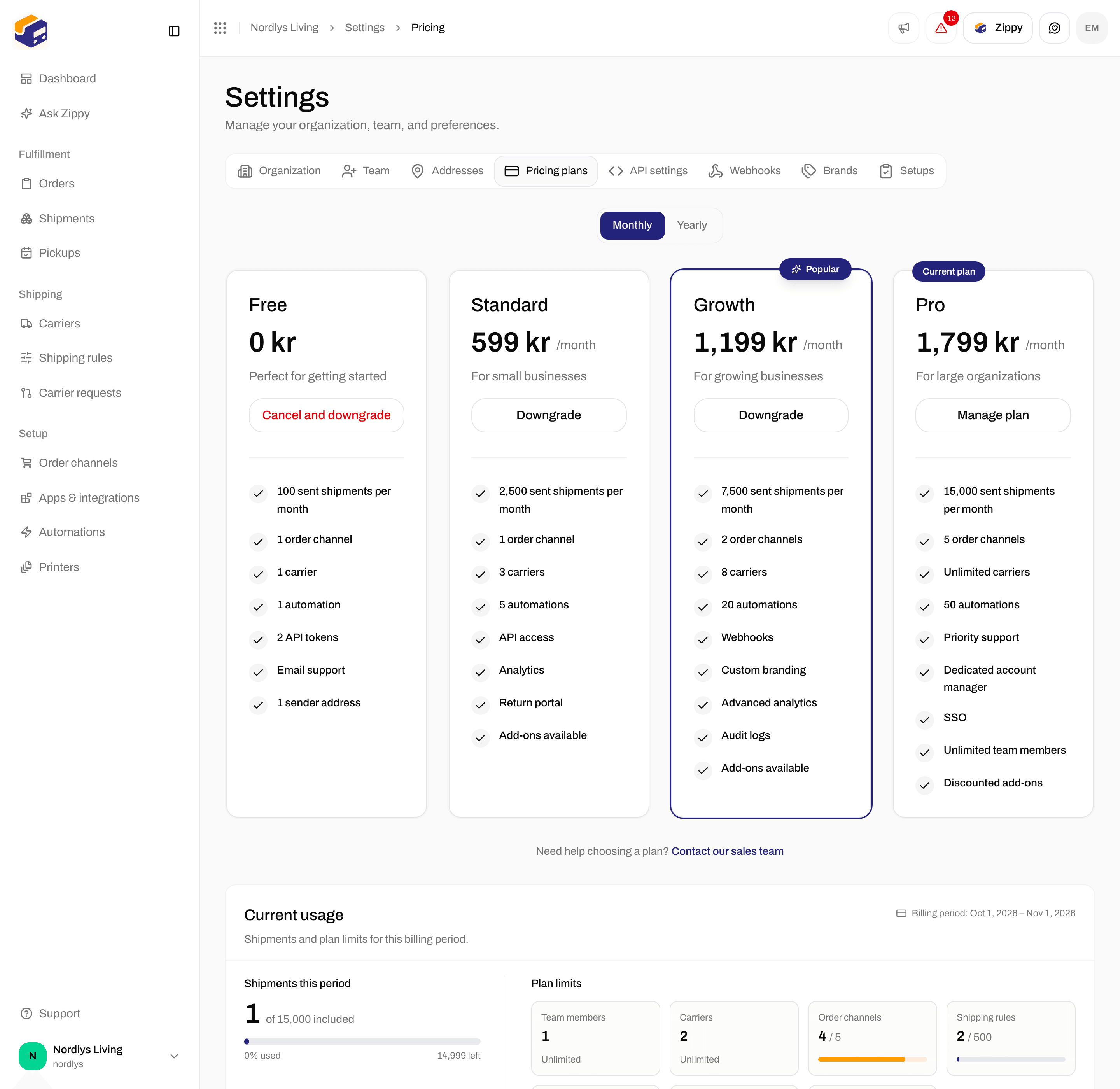Screen dimensions: 1120x1089
Task: Click Downgrade on the Growth plan
Action: click(770, 415)
